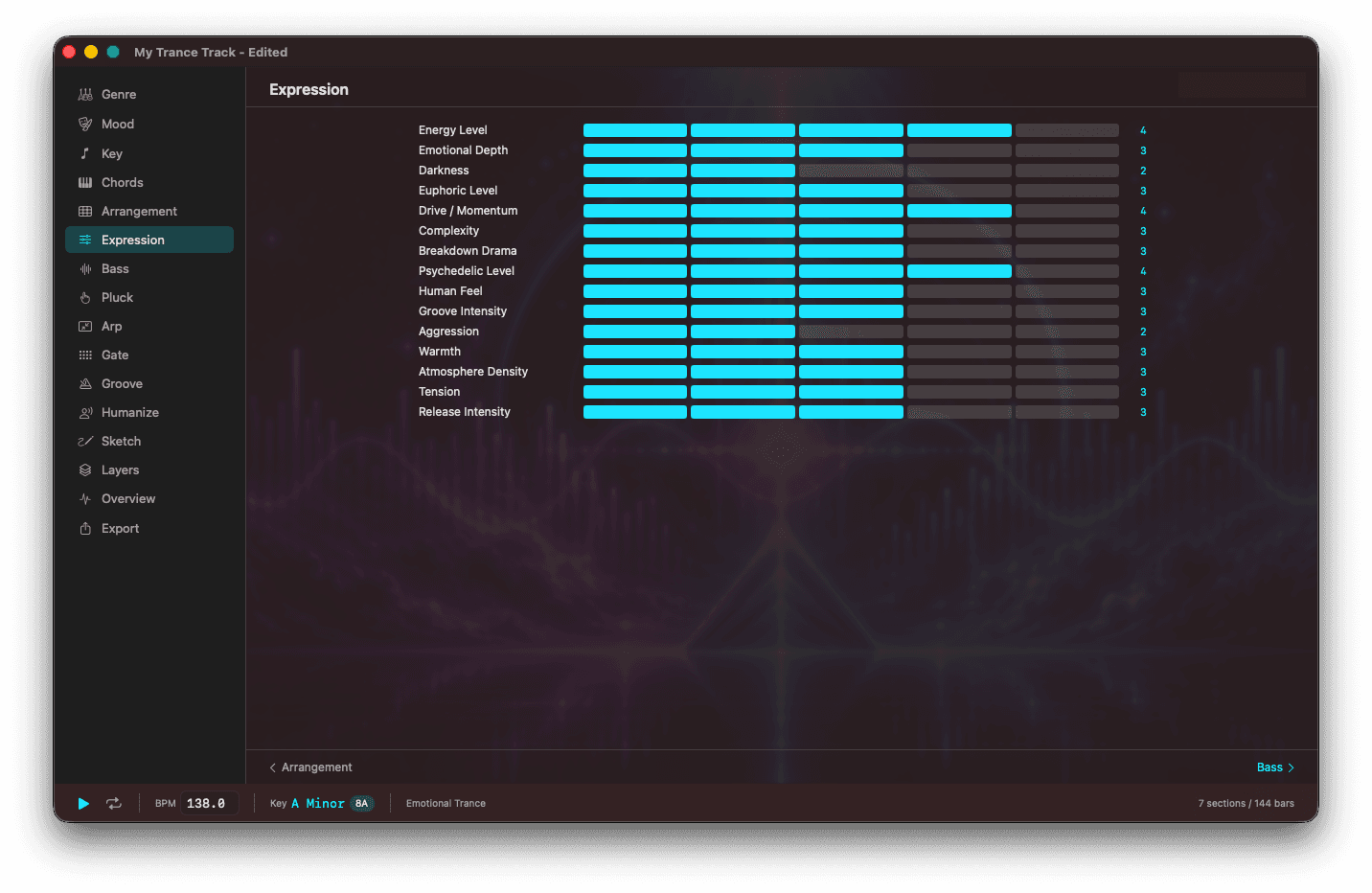Go to the Arrangement sidebar item
Image resolution: width=1372 pixels, height=893 pixels.
pos(149,211)
